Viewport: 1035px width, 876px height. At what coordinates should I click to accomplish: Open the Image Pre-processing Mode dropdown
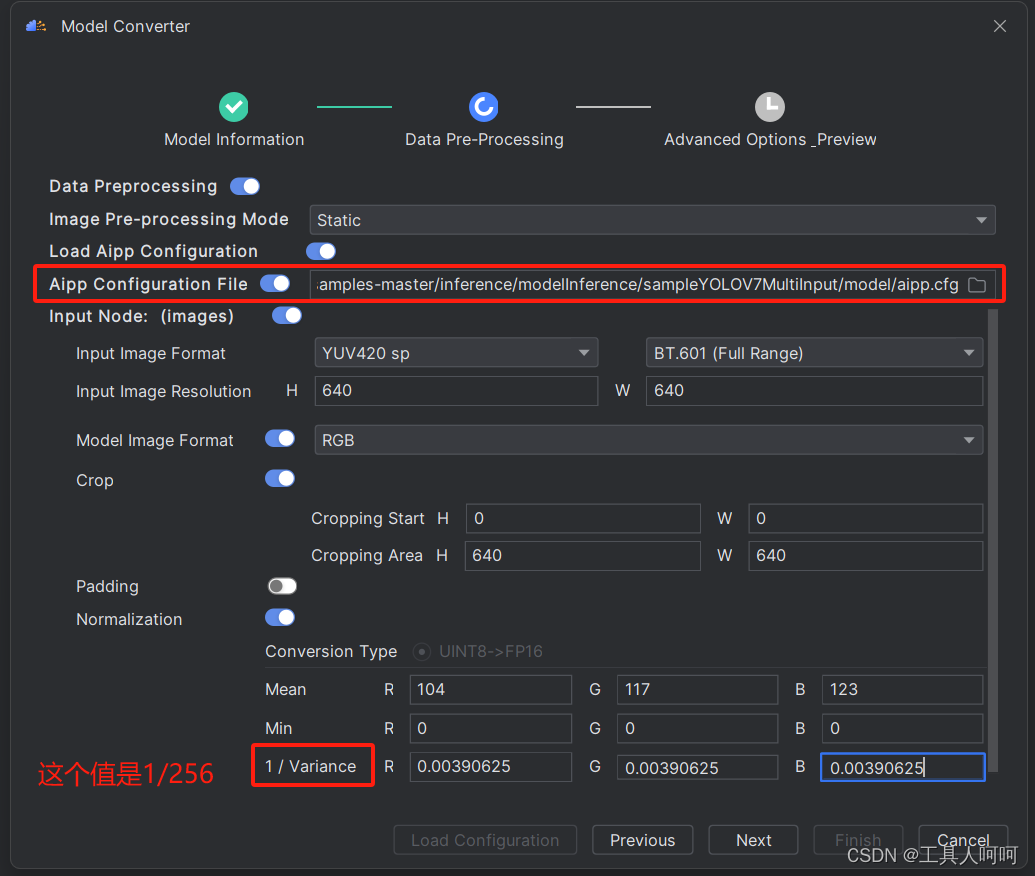652,220
